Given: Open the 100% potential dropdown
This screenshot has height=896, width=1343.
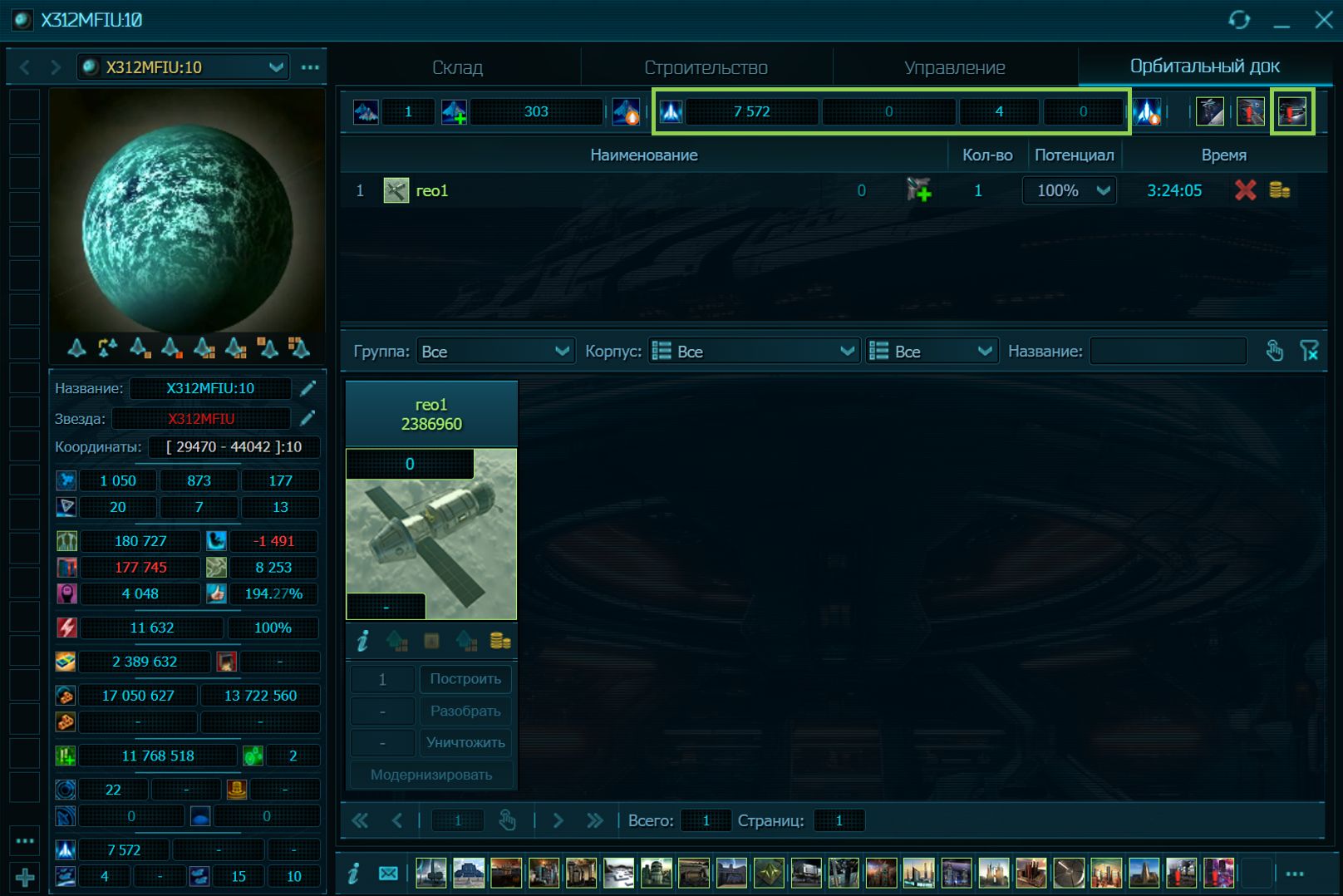Looking at the screenshot, I should 1069,190.
